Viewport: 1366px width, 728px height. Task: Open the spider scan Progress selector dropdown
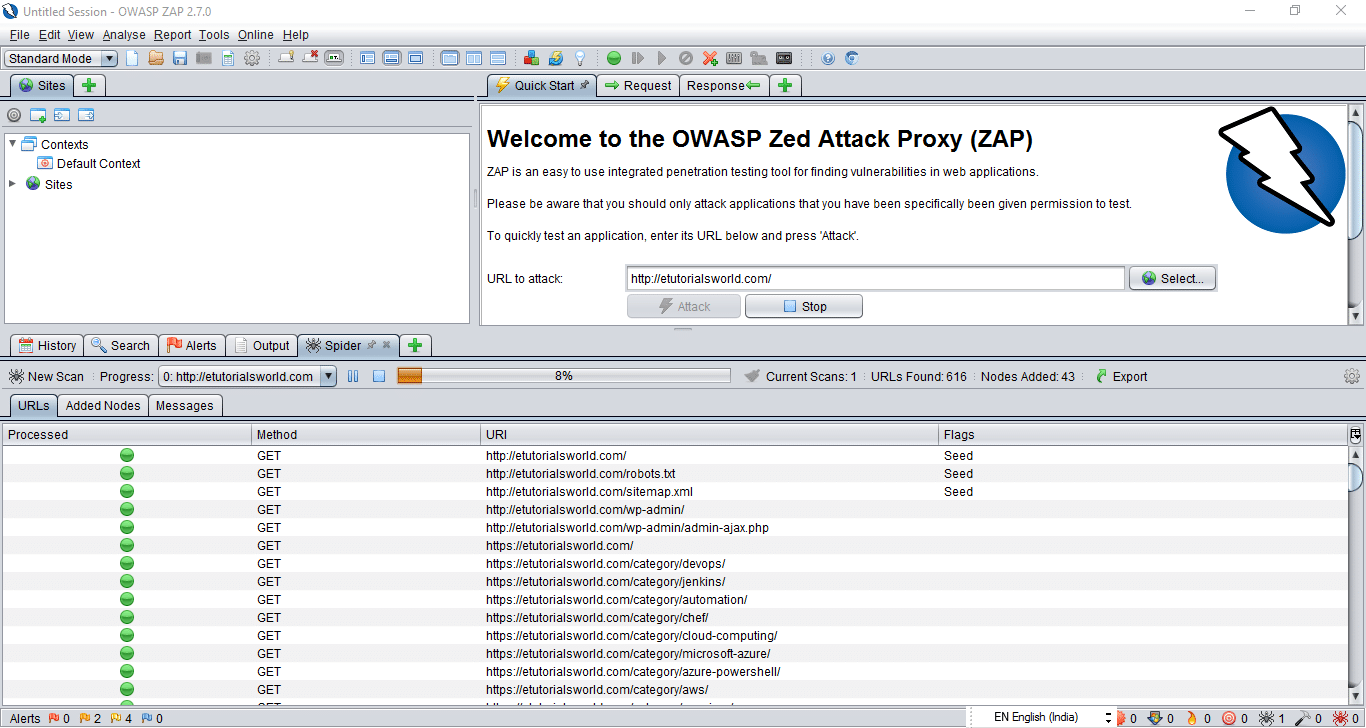pyautogui.click(x=328, y=377)
